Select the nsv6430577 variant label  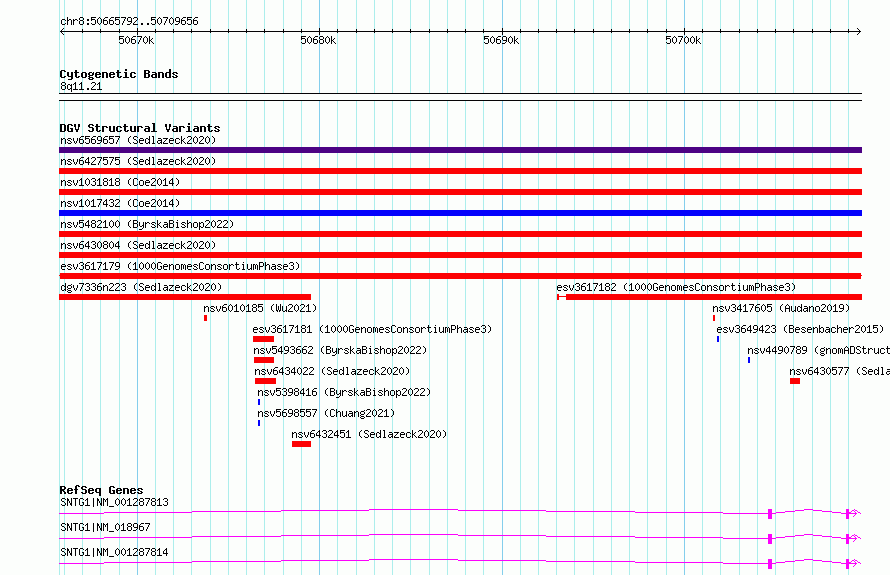pos(839,371)
